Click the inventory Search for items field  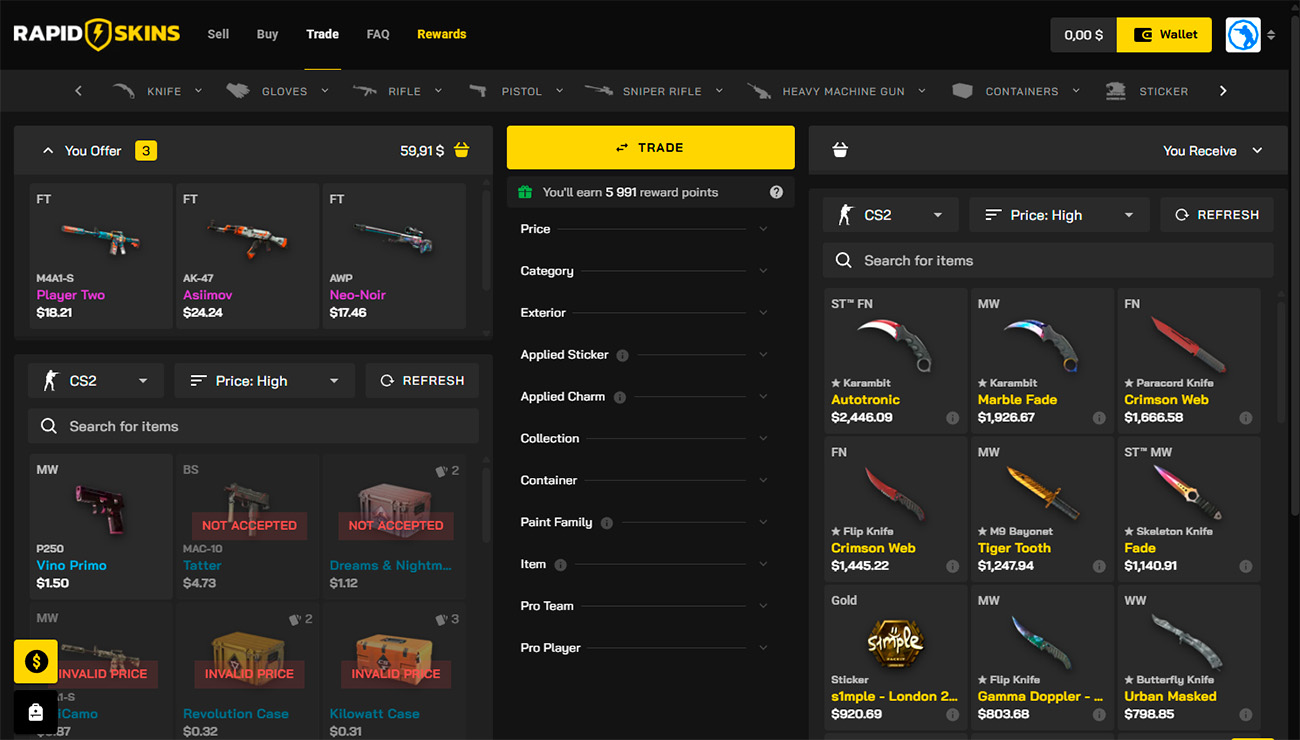[253, 426]
